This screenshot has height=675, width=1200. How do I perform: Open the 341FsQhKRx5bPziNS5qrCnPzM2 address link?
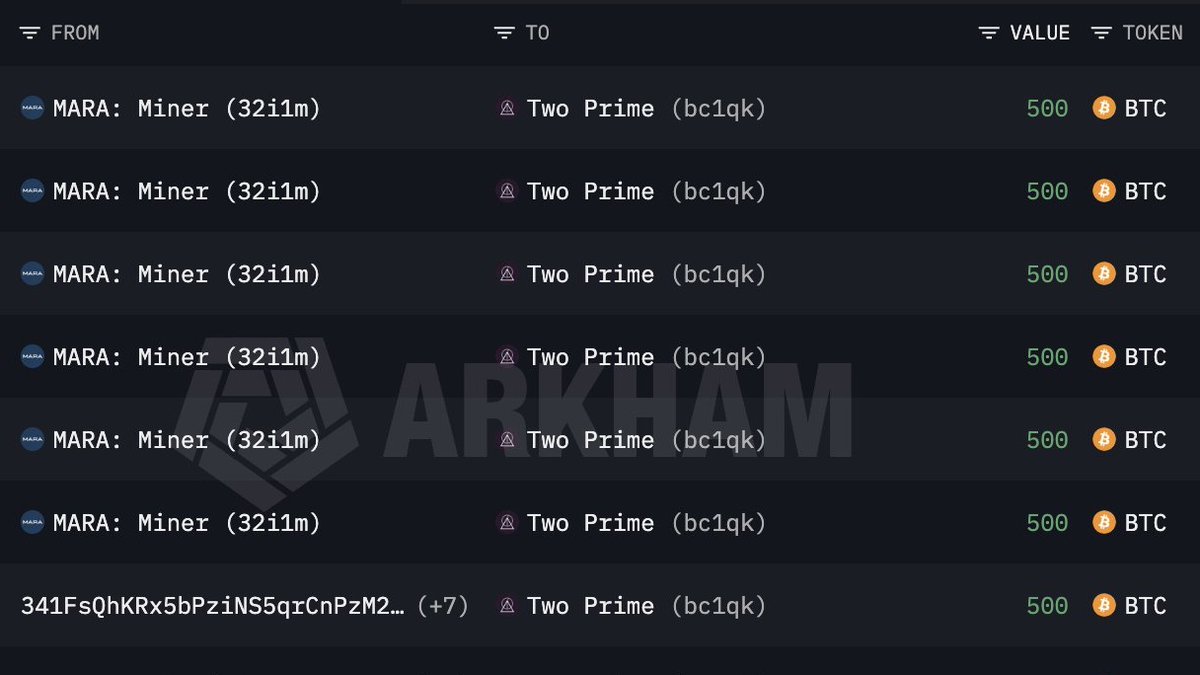pos(214,605)
